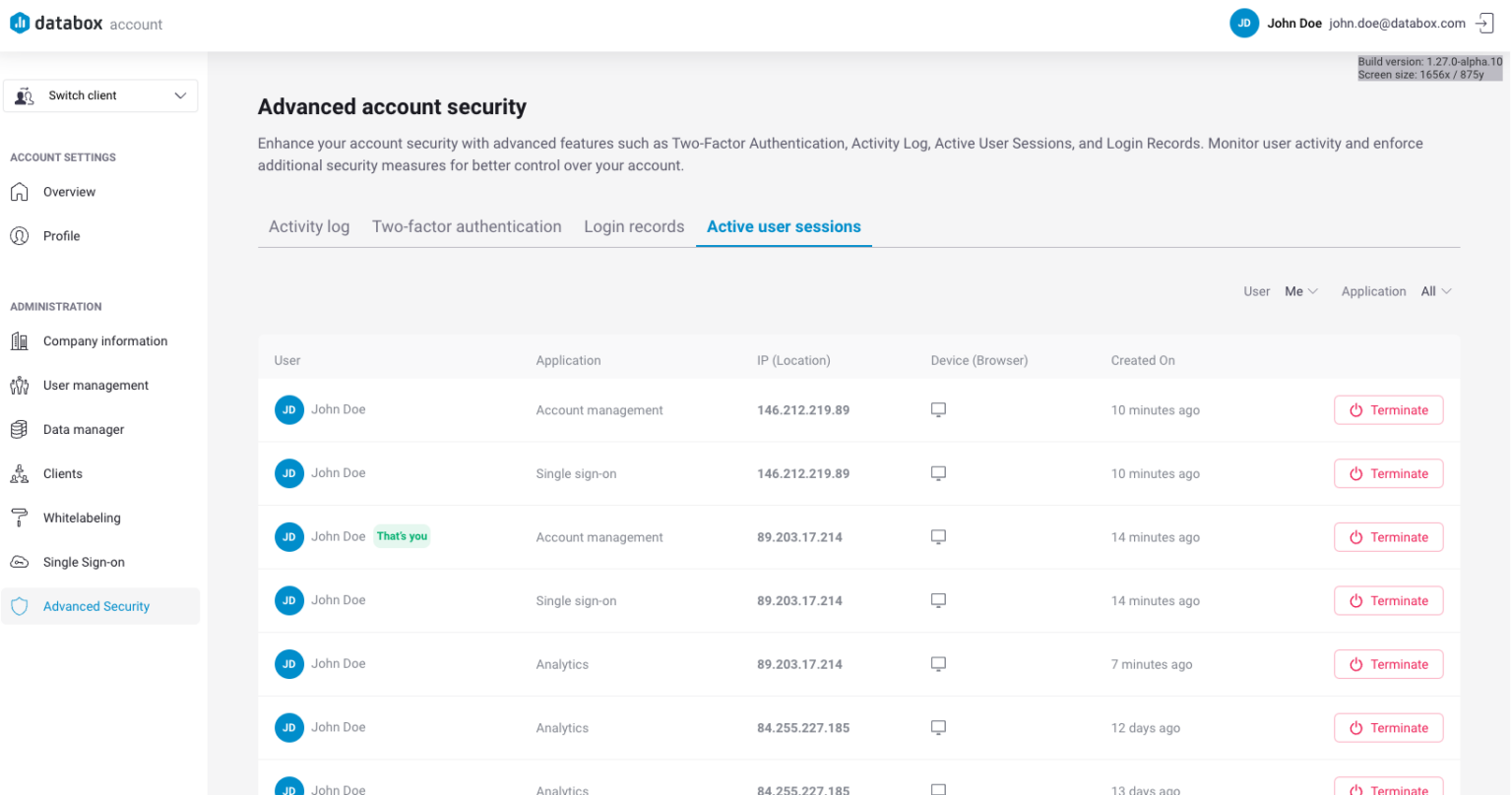Click the JD avatar in the 12 days ago row
The image size is (1512, 795).
tap(289, 728)
